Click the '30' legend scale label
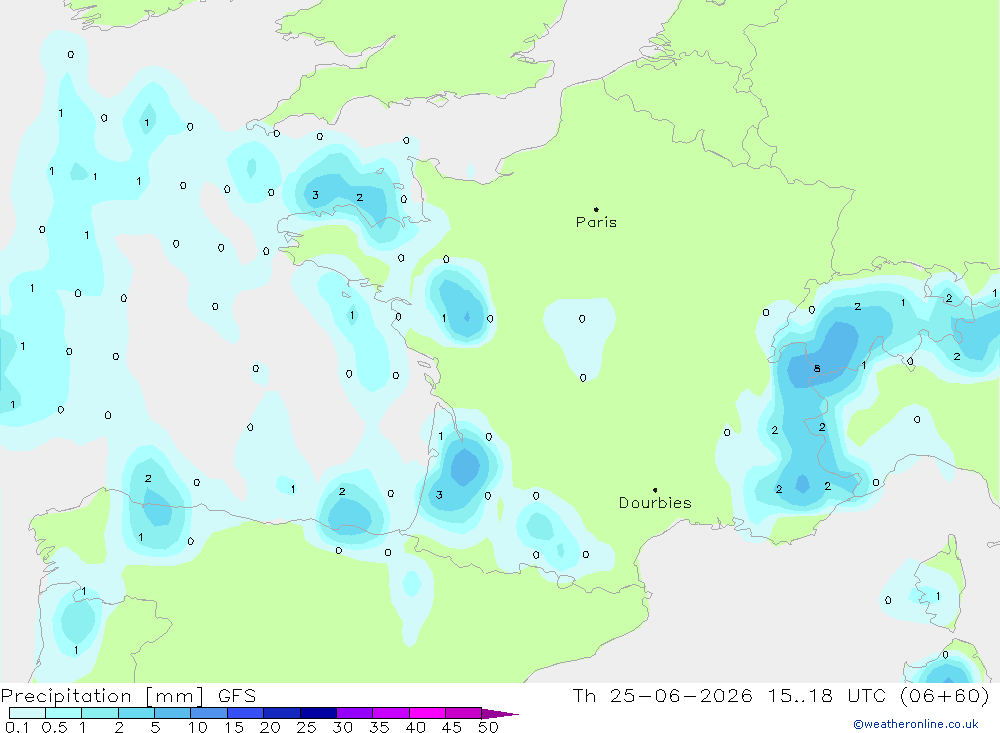The width and height of the screenshot is (1000, 733). click(342, 727)
